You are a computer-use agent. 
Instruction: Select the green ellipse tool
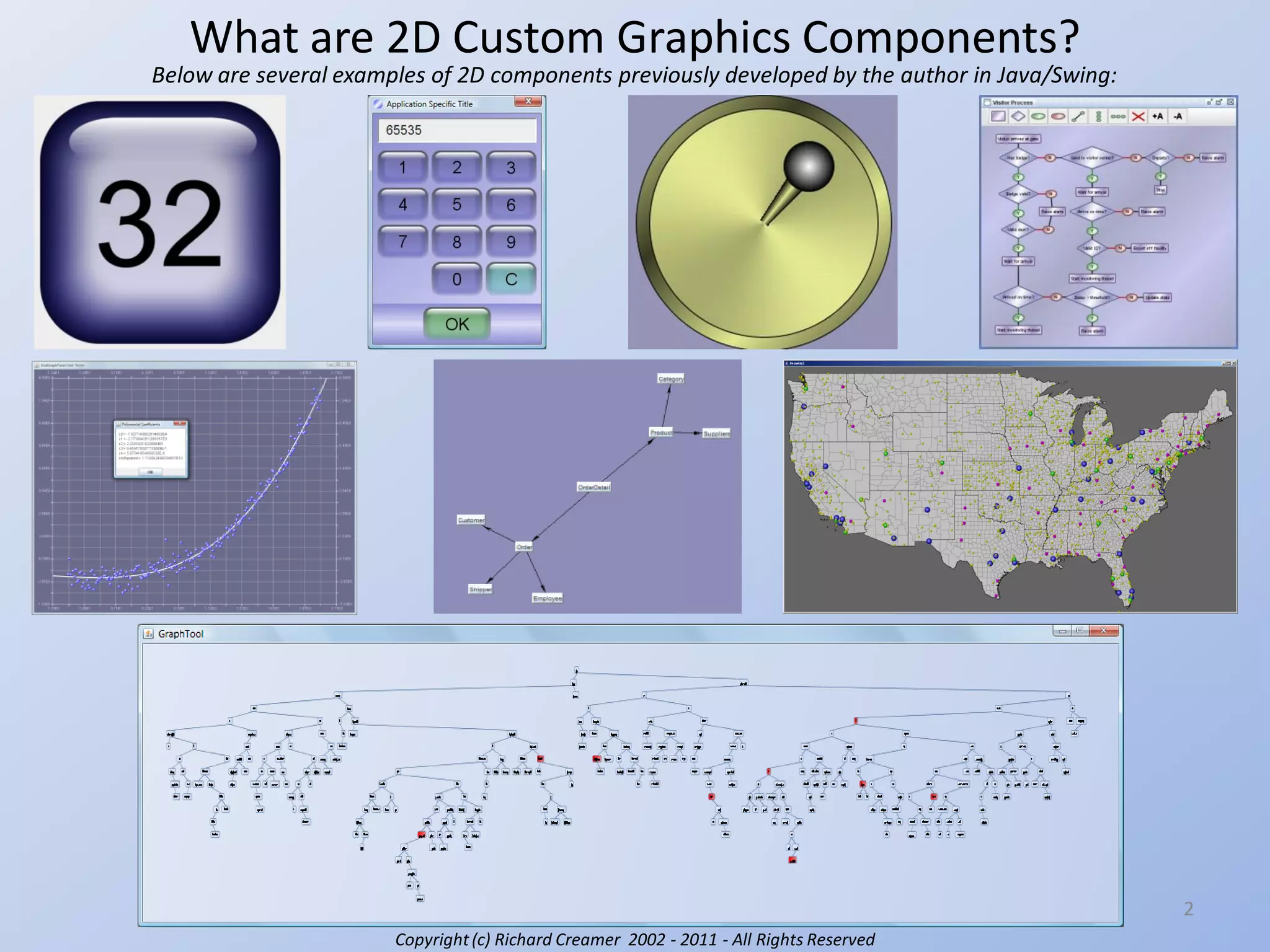point(1038,116)
